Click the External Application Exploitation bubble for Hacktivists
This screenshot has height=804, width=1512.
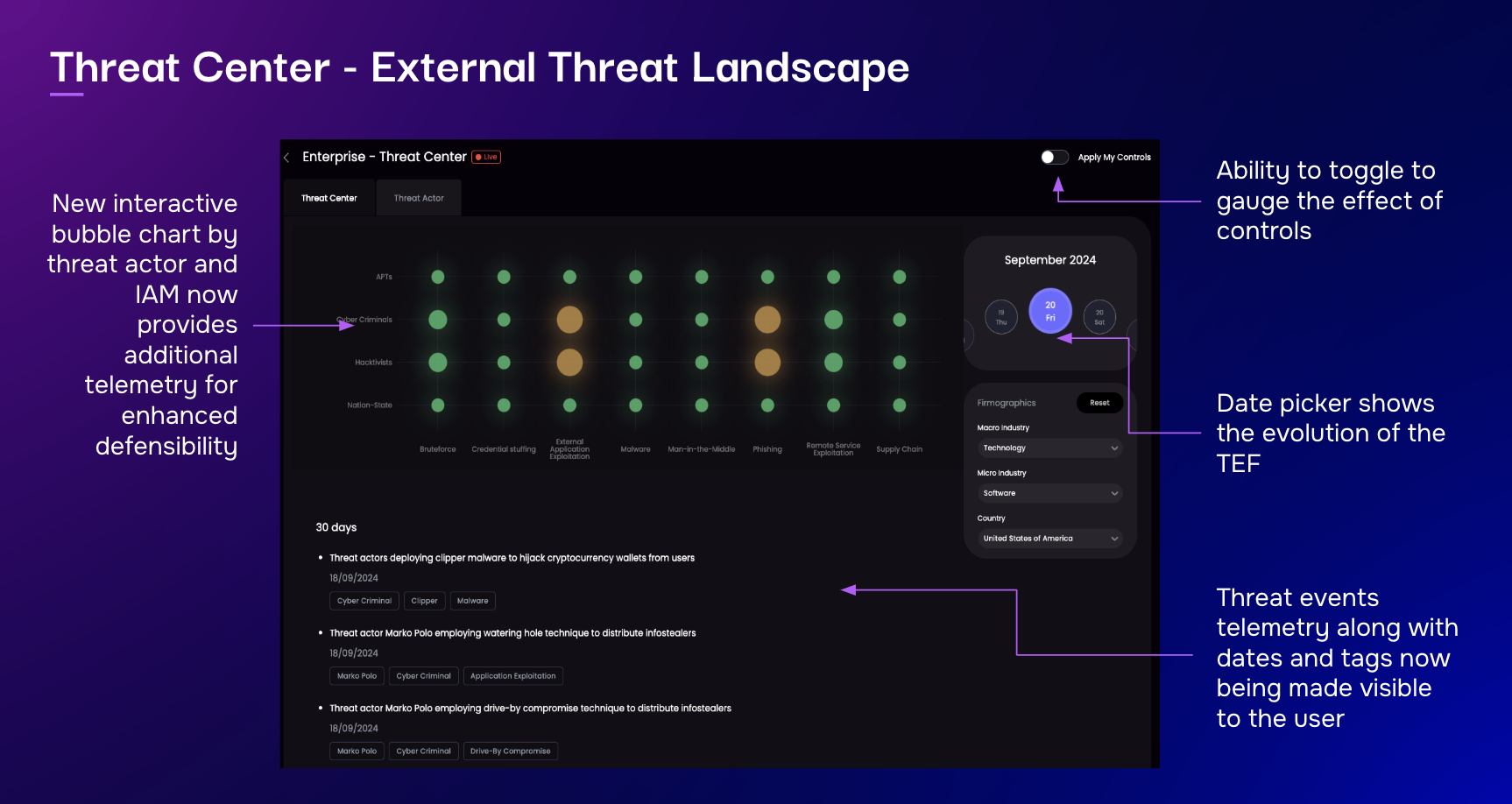569,361
